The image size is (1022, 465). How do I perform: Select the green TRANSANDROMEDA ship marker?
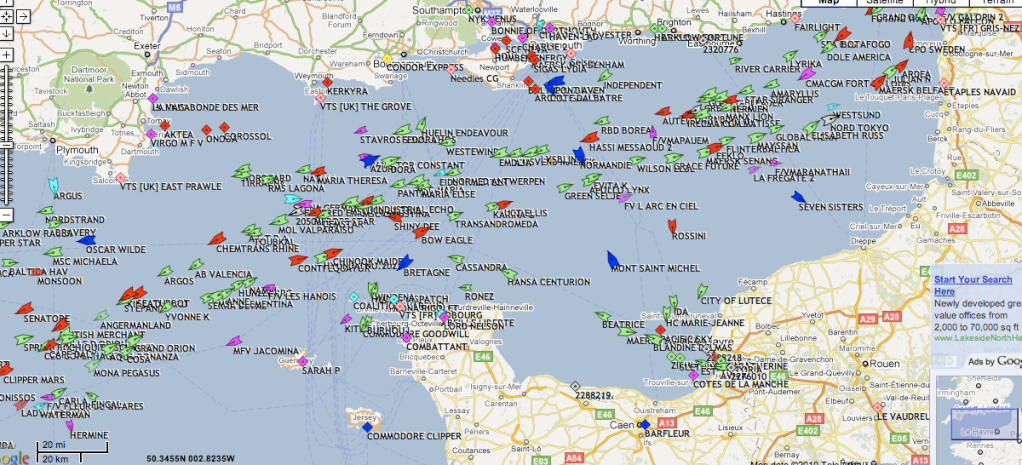tap(455, 215)
